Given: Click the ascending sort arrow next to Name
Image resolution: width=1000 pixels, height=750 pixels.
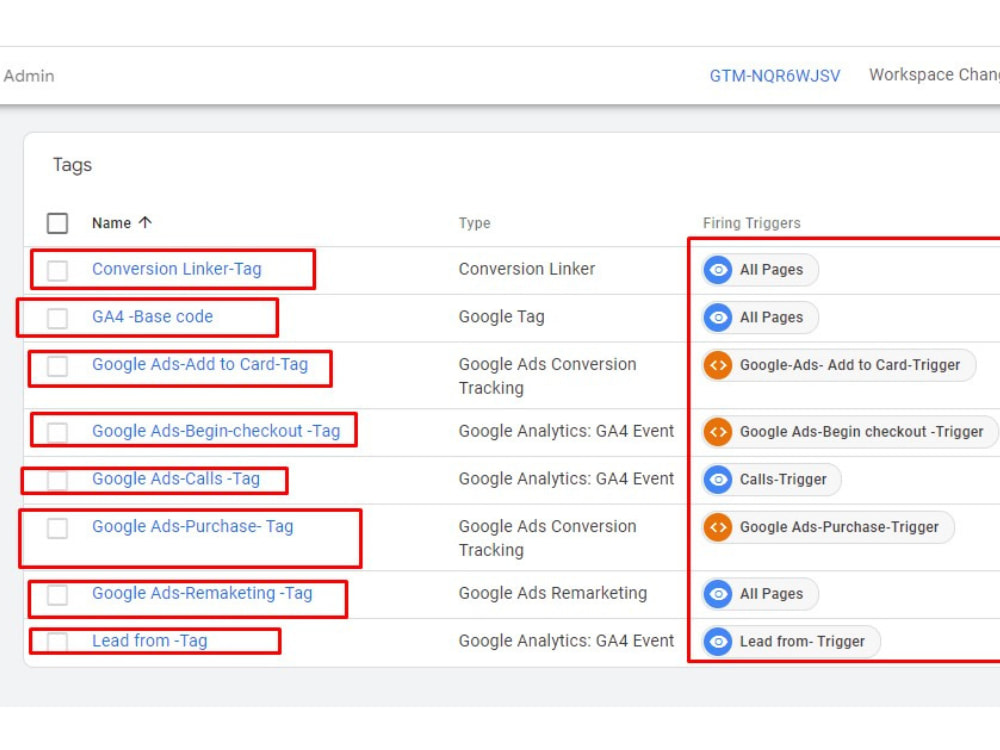Looking at the screenshot, I should click(145, 223).
